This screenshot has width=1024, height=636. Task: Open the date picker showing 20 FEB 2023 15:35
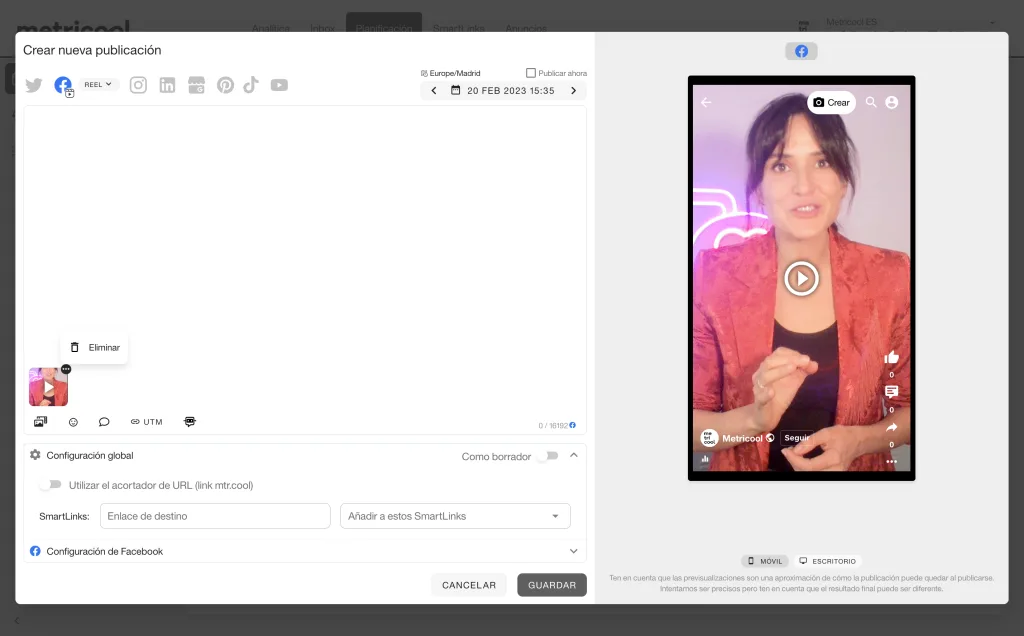tap(503, 91)
